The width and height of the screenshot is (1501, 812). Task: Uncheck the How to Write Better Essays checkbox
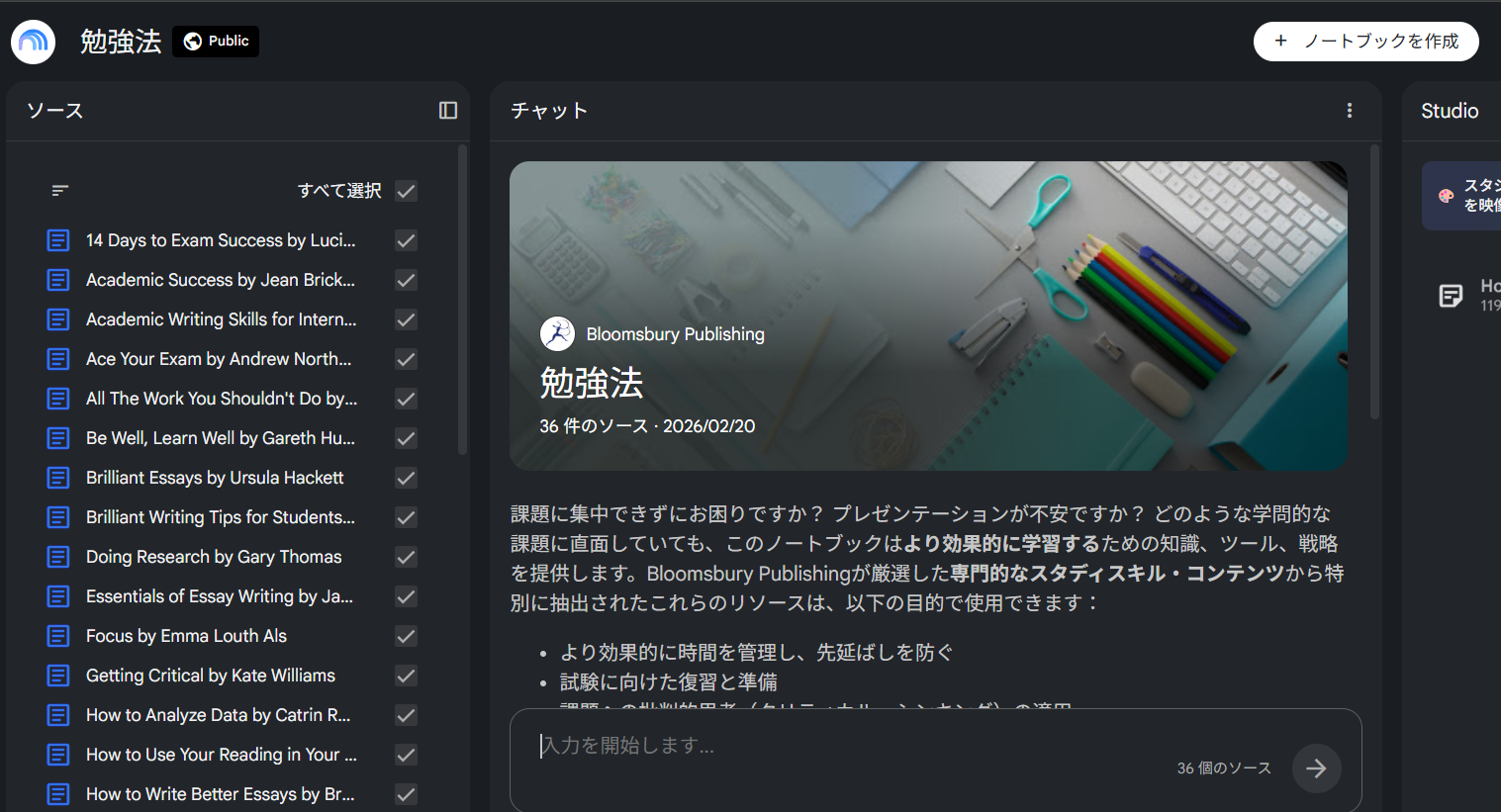tap(406, 794)
